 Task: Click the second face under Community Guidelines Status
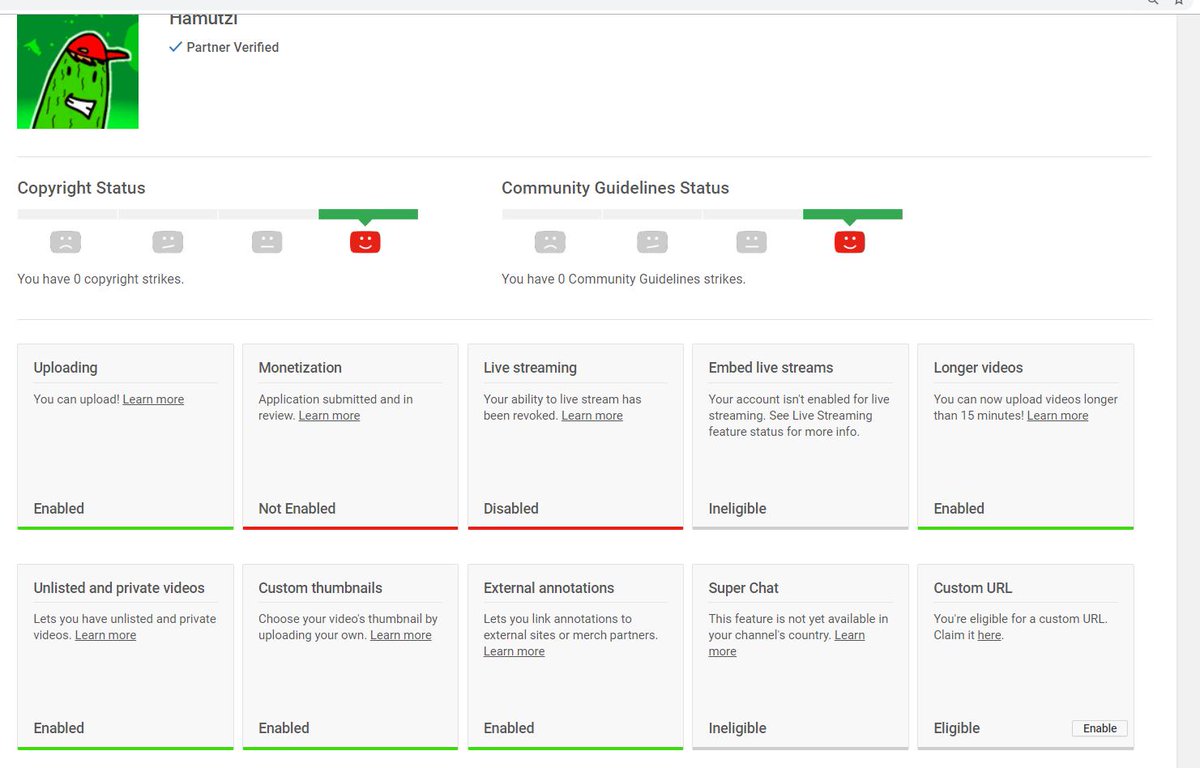click(652, 242)
